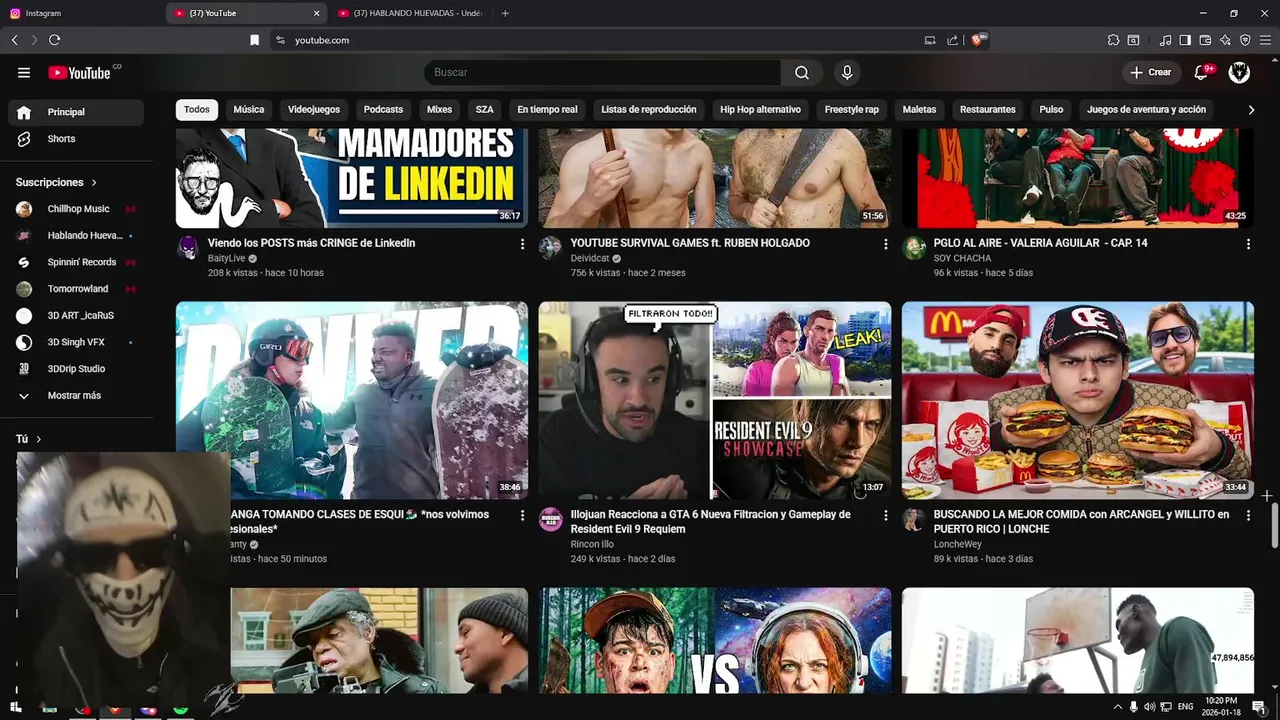Screen dimensions: 1280x720
Task: Open the browser main menu
Action: click(x=1265, y=40)
